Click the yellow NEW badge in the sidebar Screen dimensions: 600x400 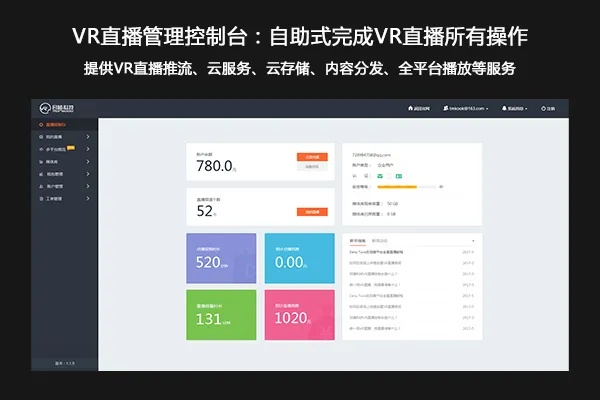(x=71, y=147)
